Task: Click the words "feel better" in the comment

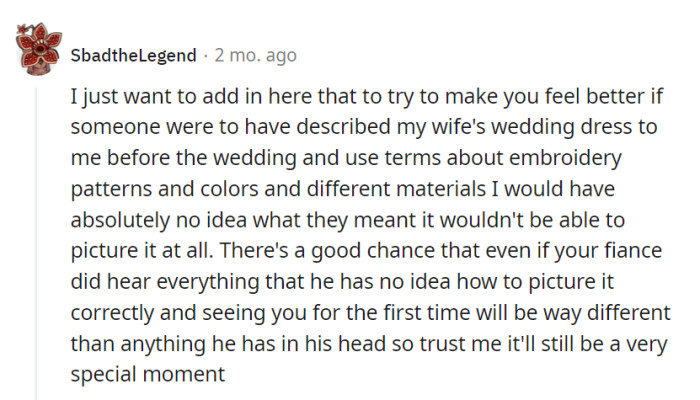Action: point(596,101)
